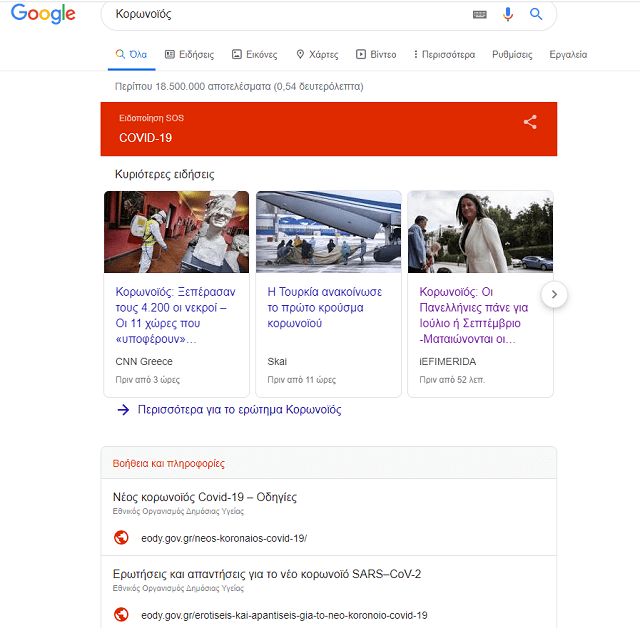Image resolution: width=640 pixels, height=628 pixels.
Task: Open the woman in white jacket thumbnail
Action: click(x=480, y=232)
